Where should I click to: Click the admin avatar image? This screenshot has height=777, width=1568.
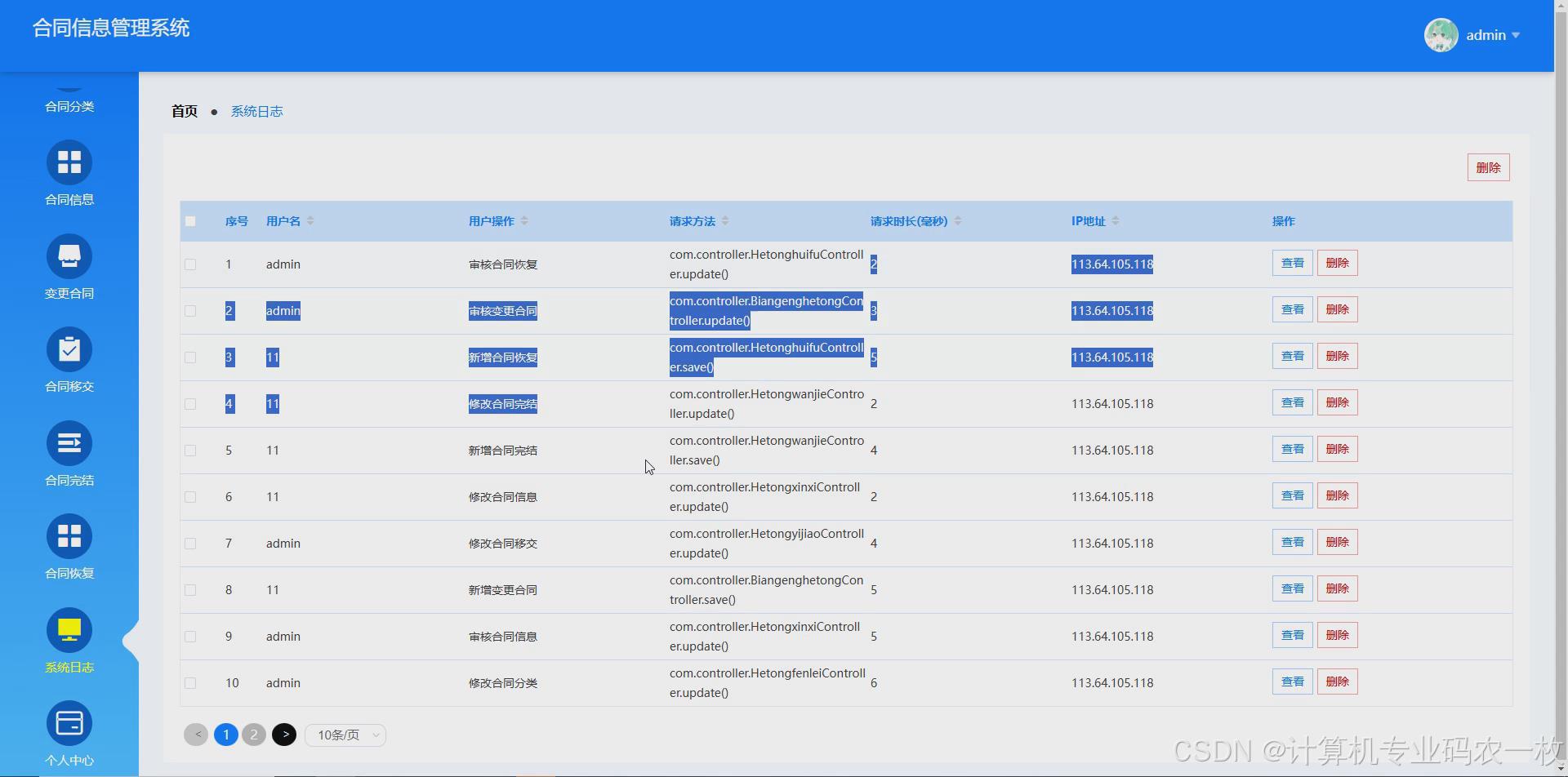1441,35
